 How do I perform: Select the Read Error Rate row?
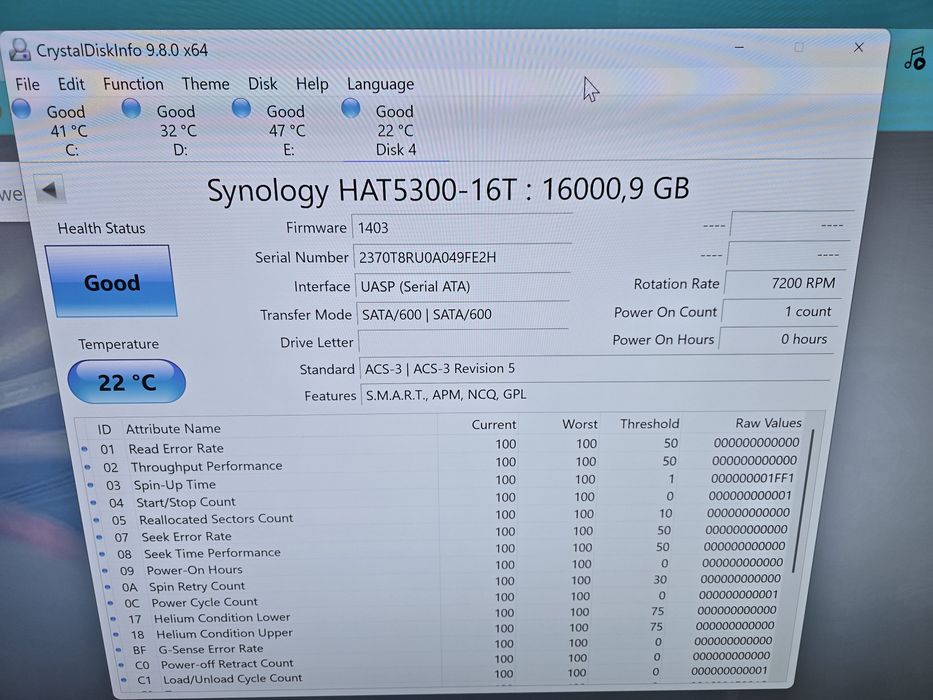(442, 446)
